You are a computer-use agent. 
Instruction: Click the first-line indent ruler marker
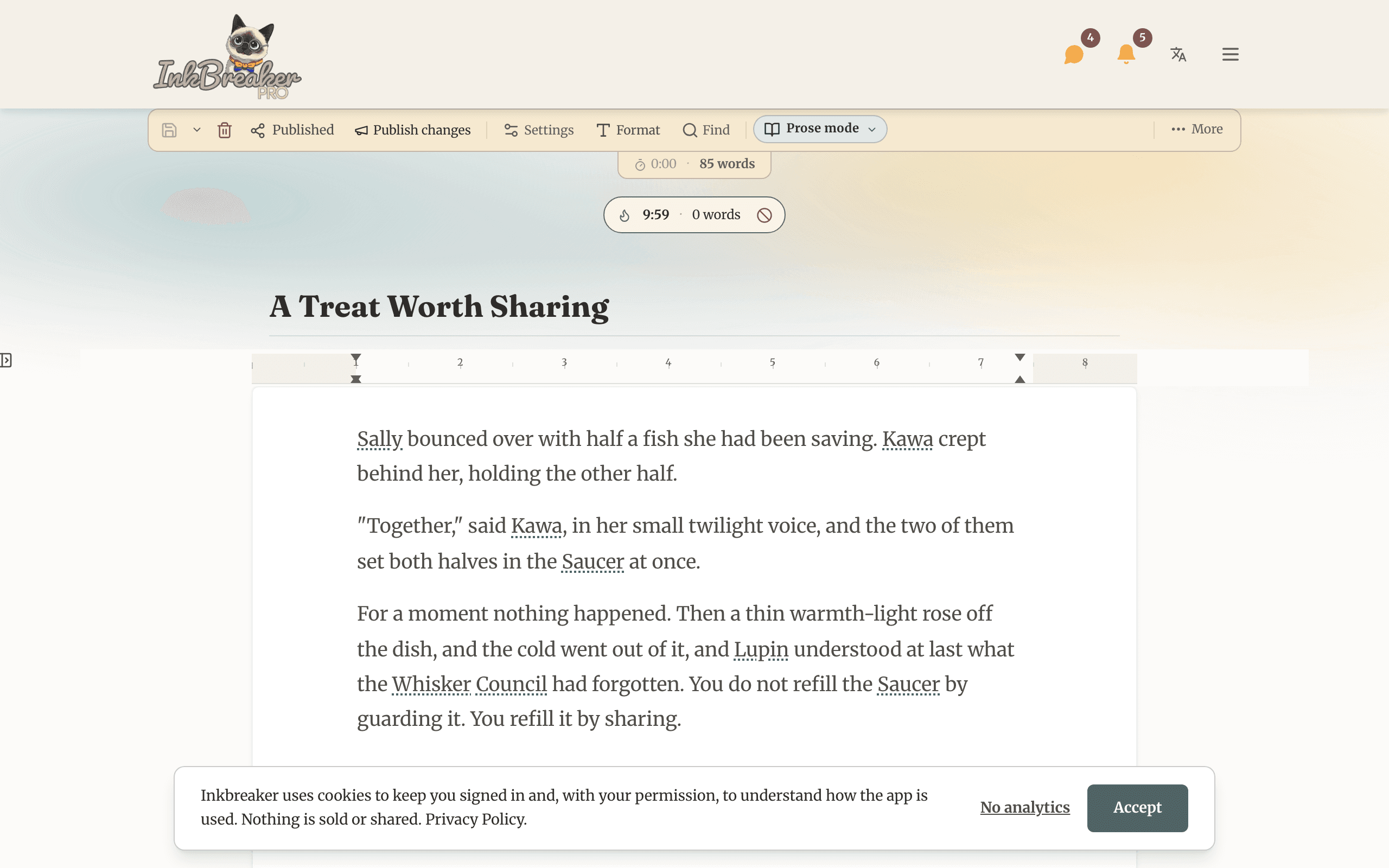[x=356, y=358]
